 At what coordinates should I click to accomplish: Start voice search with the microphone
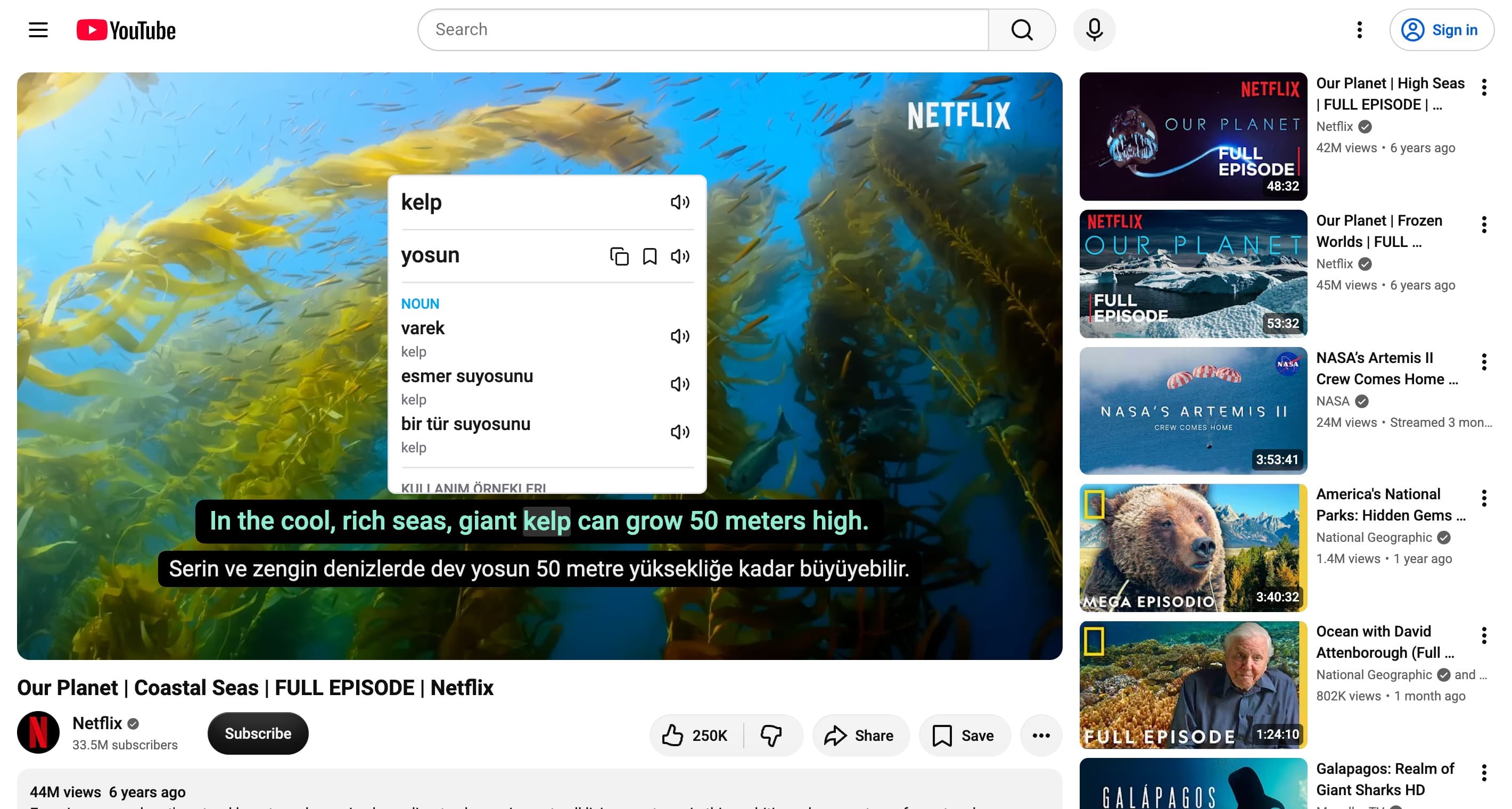click(x=1094, y=30)
